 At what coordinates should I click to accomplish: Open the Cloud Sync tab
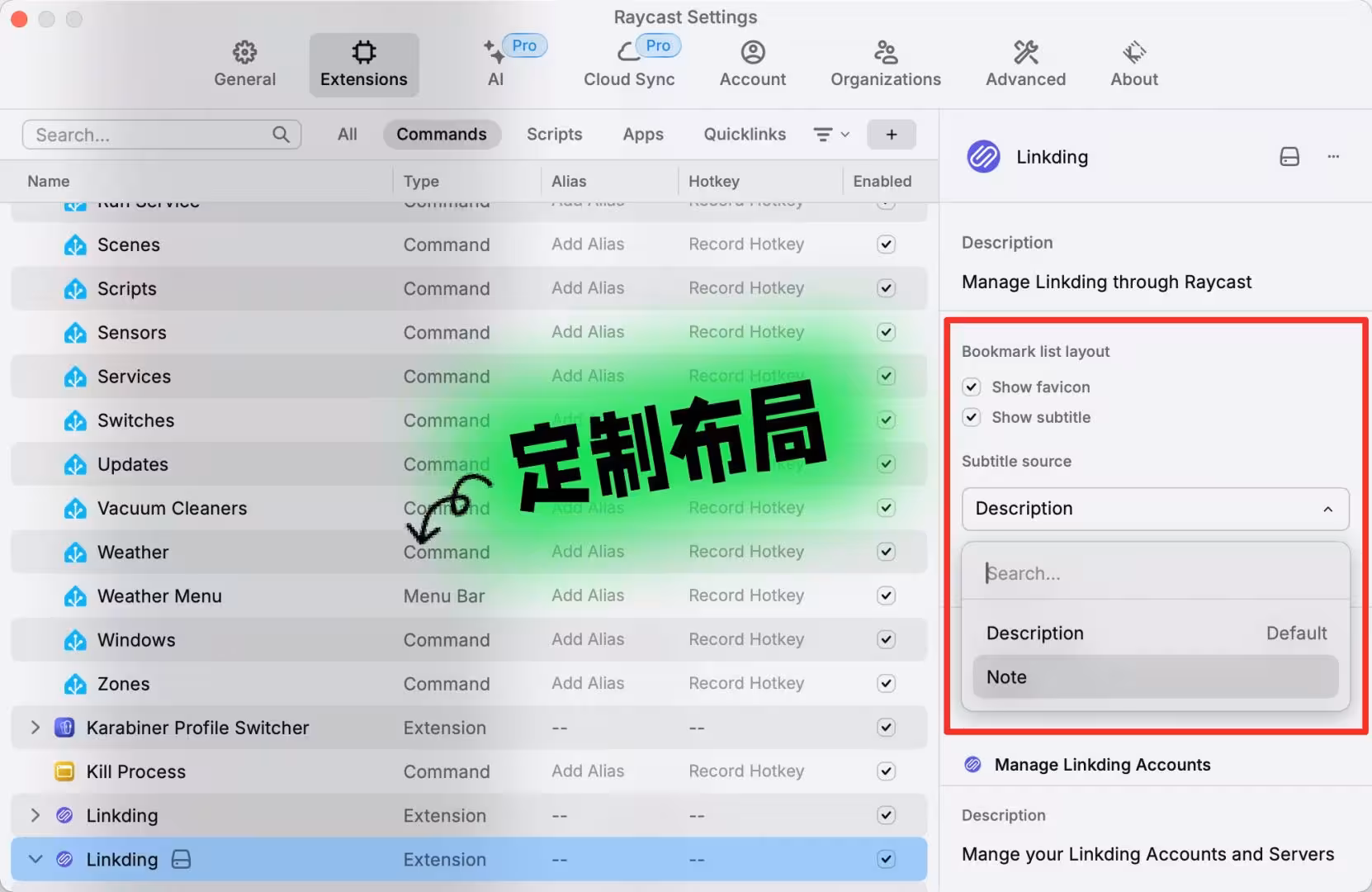coord(629,64)
